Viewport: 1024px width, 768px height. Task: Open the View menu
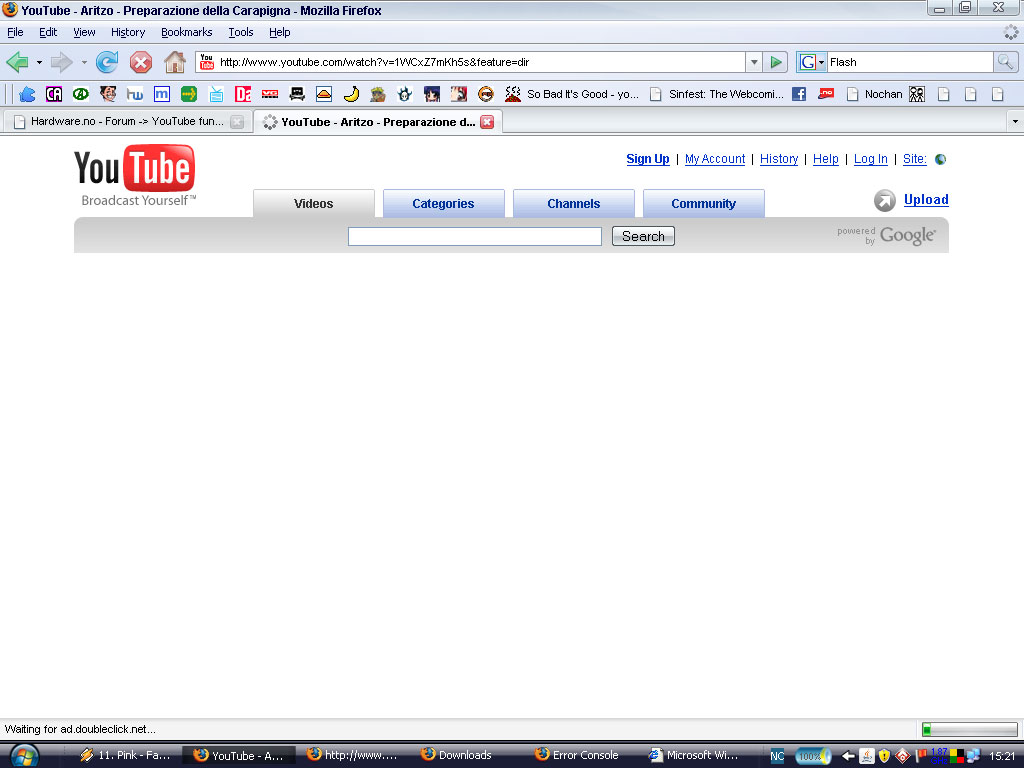[84, 32]
